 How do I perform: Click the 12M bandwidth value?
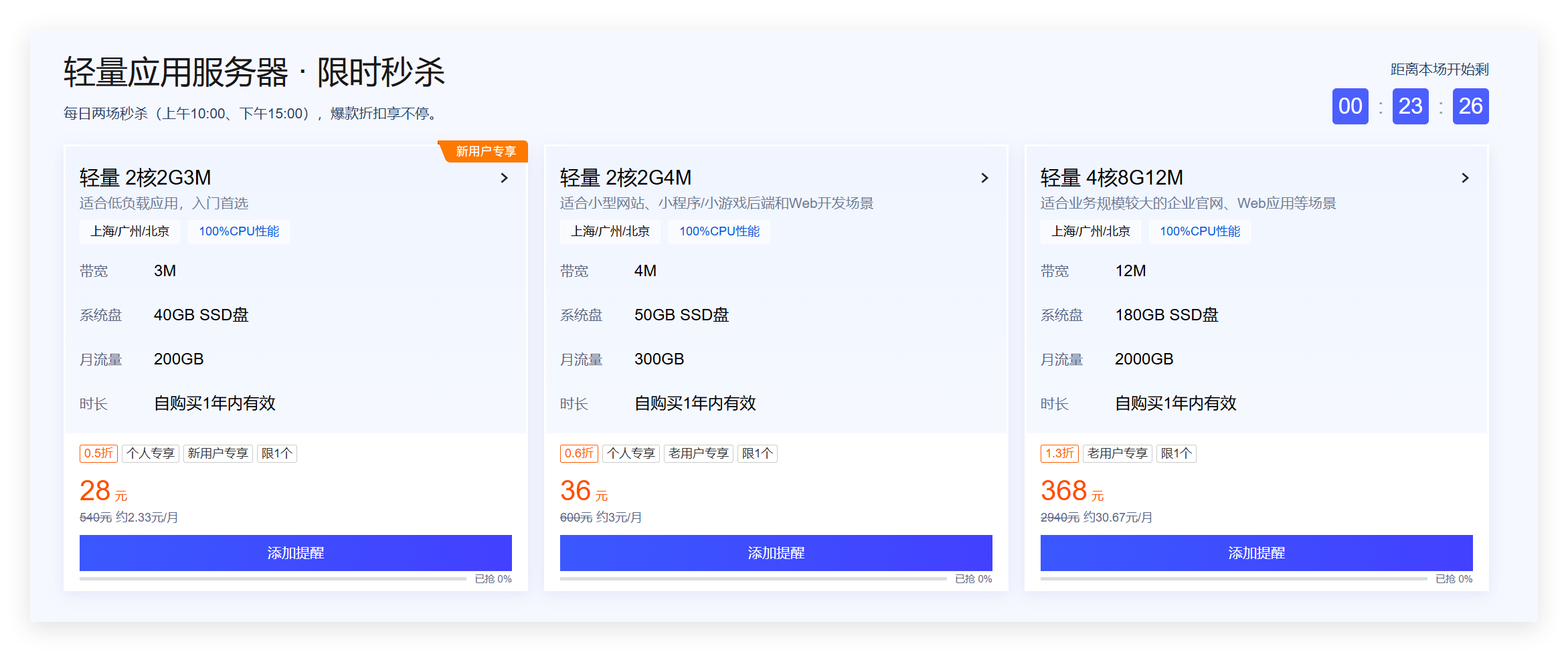(1131, 271)
